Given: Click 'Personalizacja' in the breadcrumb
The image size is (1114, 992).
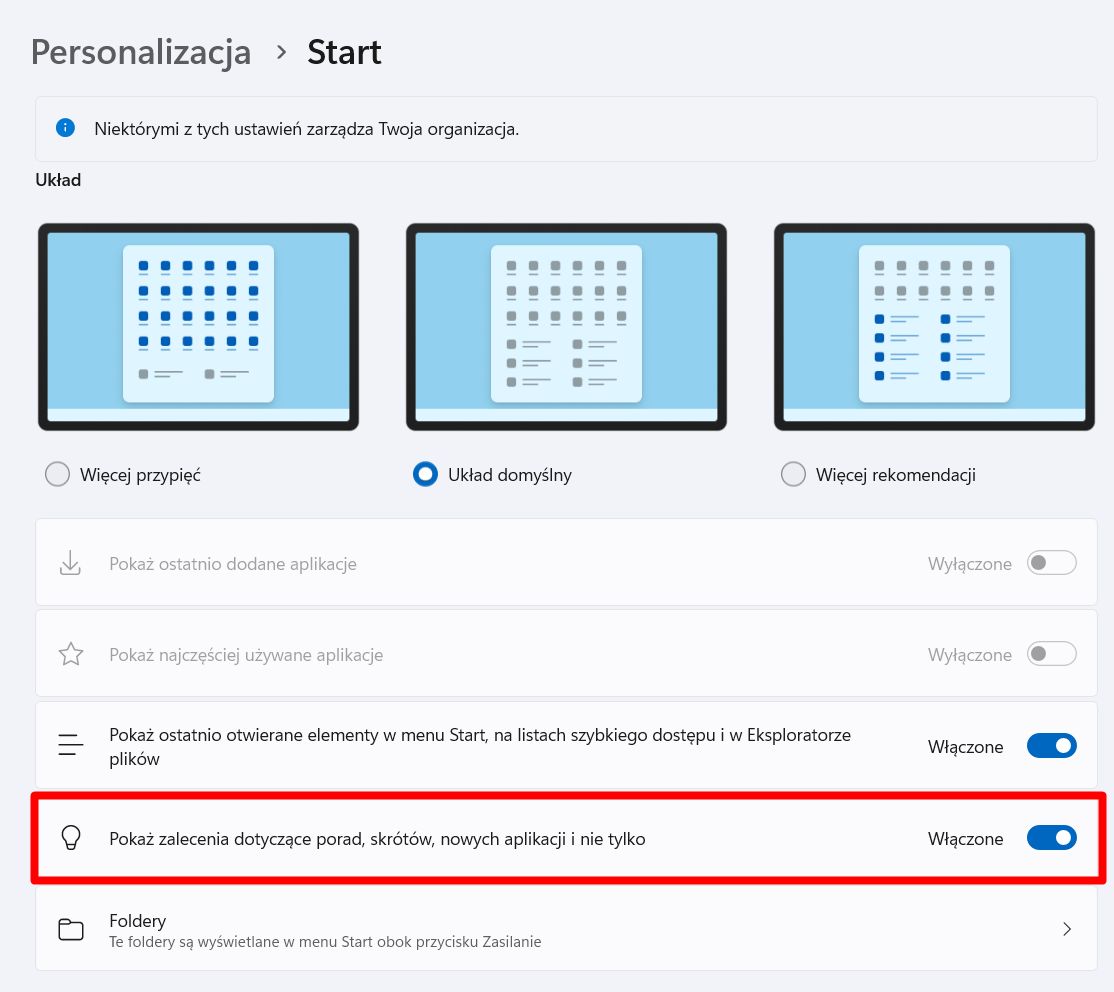Looking at the screenshot, I should click(140, 52).
